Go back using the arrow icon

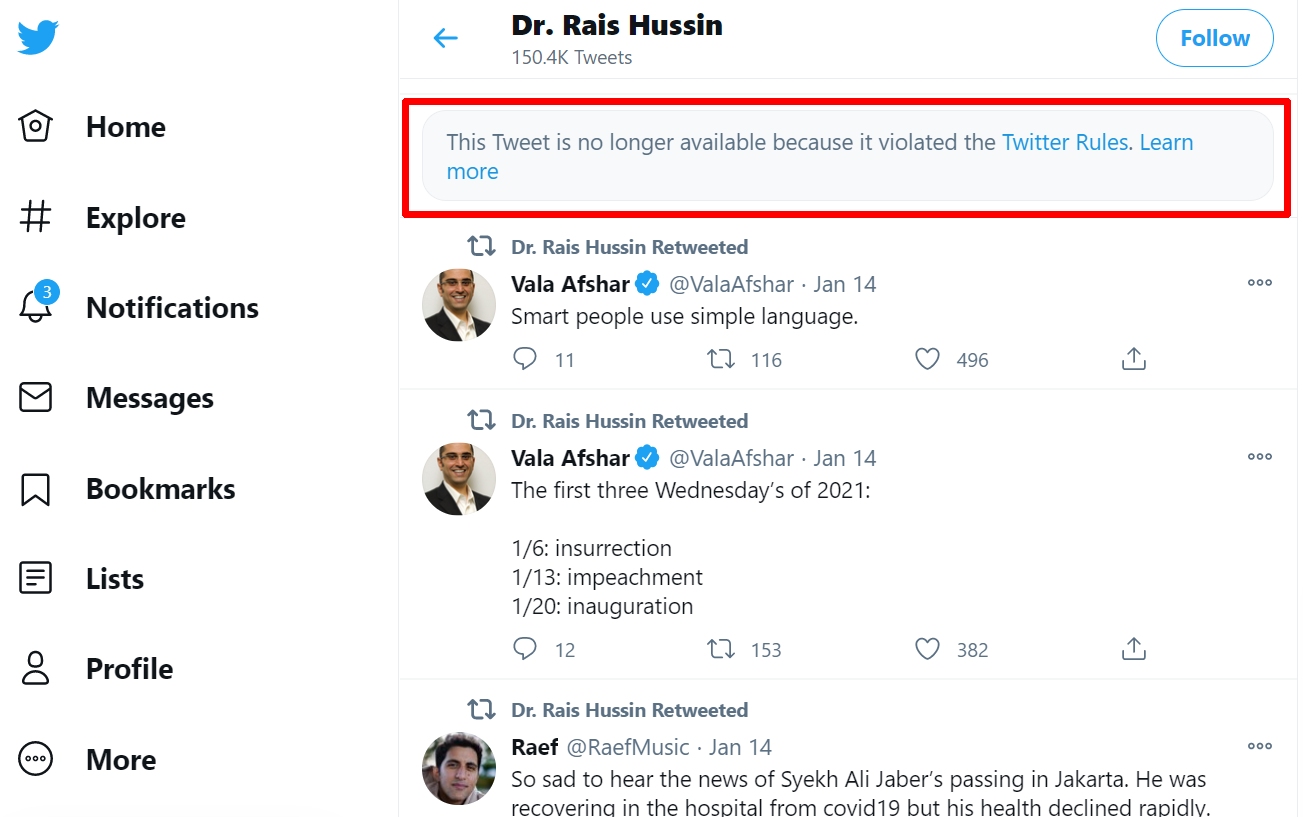[x=445, y=38]
